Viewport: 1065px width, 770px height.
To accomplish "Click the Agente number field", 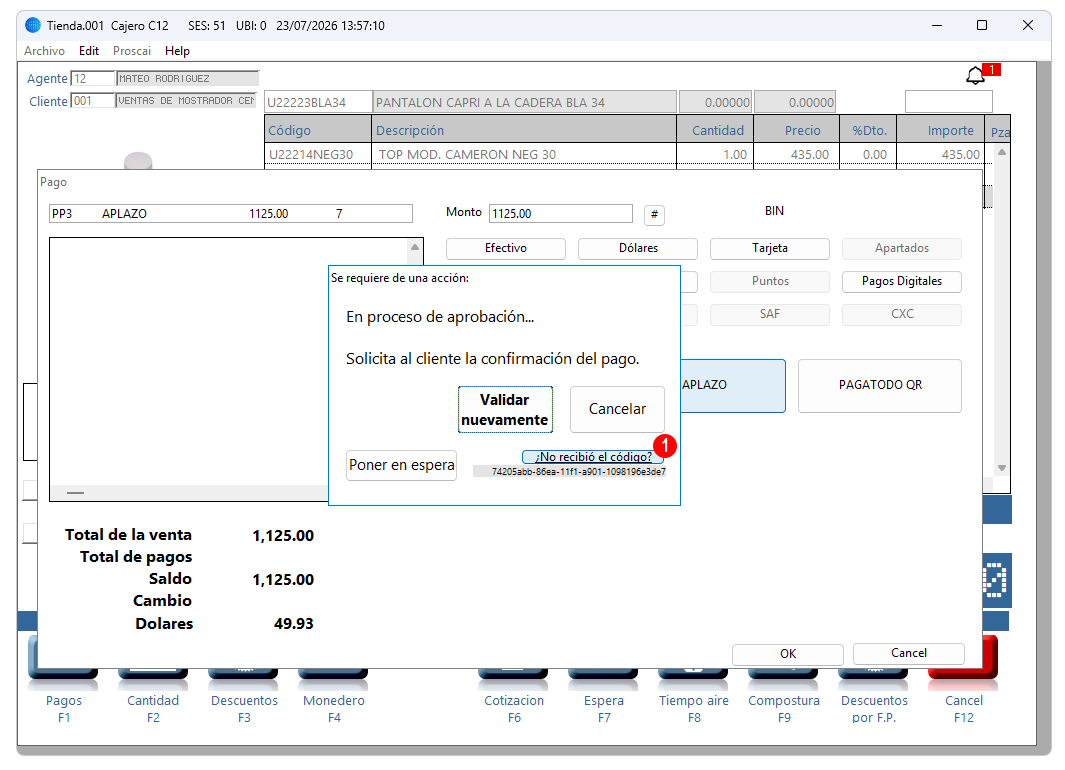I will pyautogui.click(x=92, y=79).
